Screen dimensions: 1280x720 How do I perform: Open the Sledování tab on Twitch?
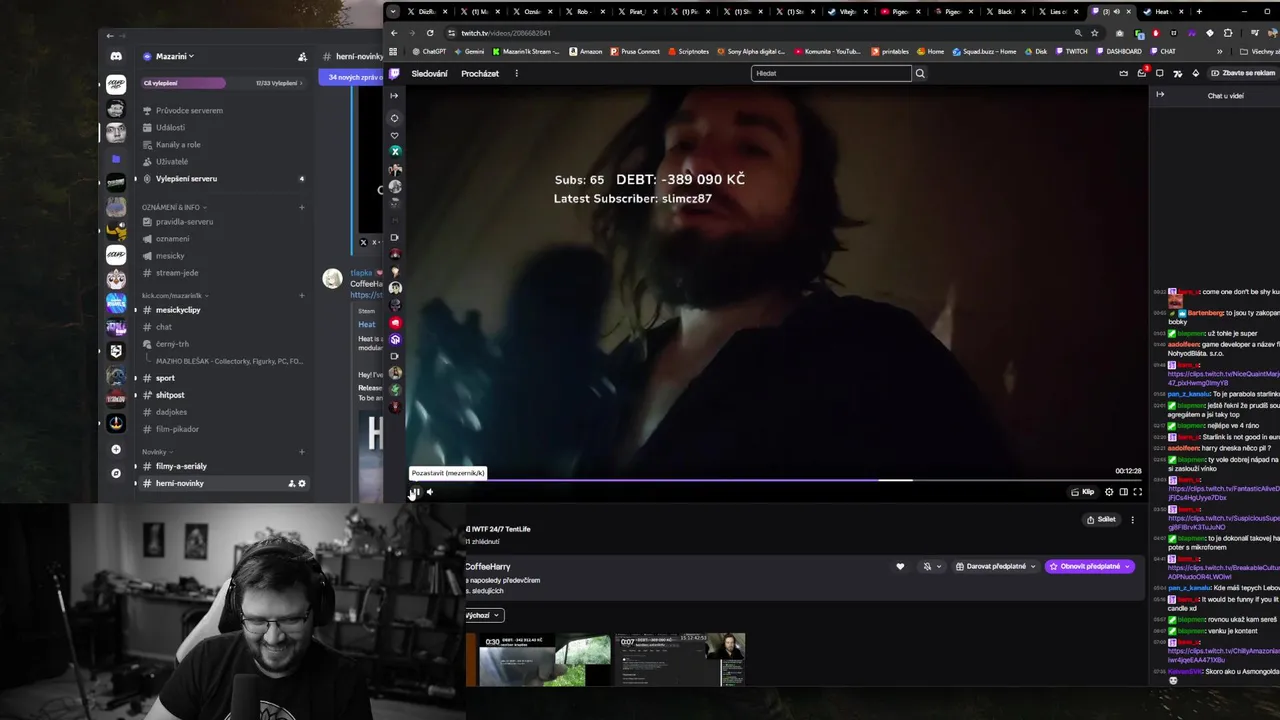pyautogui.click(x=429, y=73)
